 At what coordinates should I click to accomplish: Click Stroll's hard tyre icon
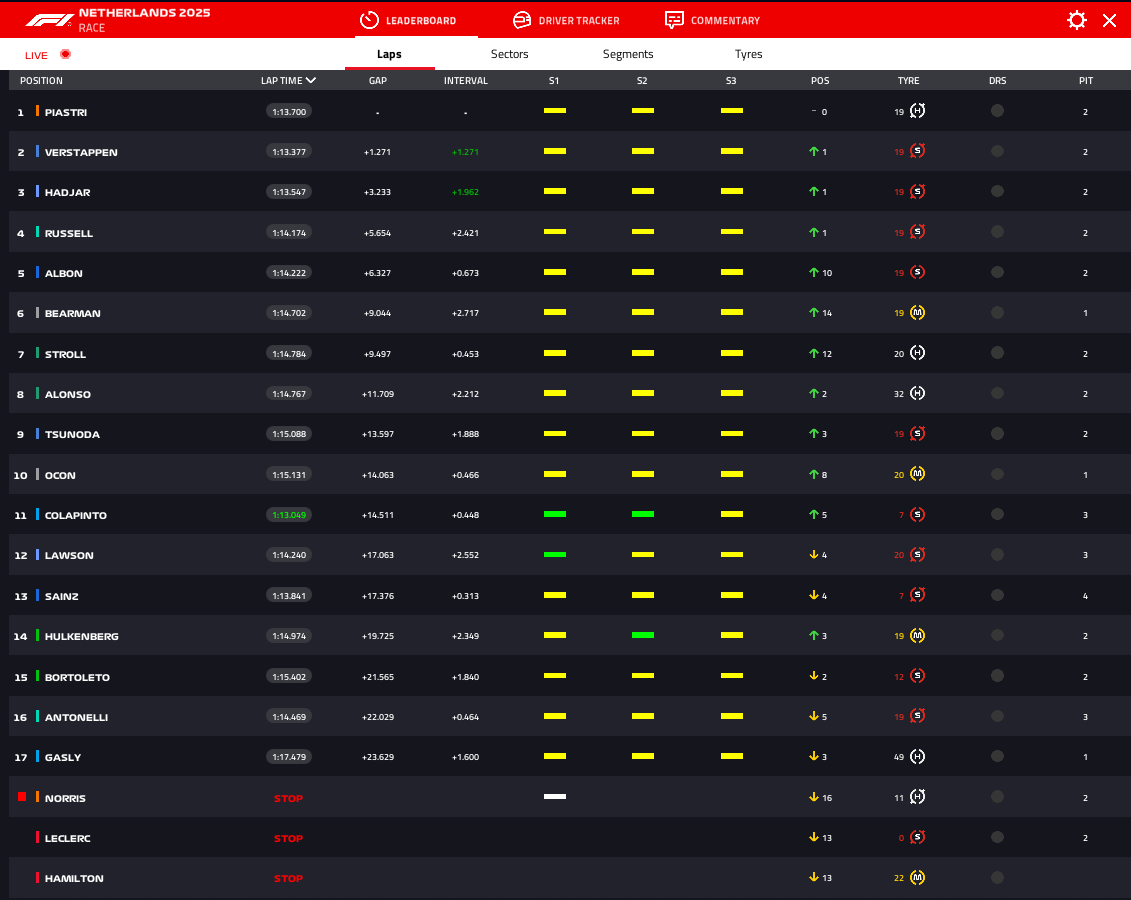917,353
